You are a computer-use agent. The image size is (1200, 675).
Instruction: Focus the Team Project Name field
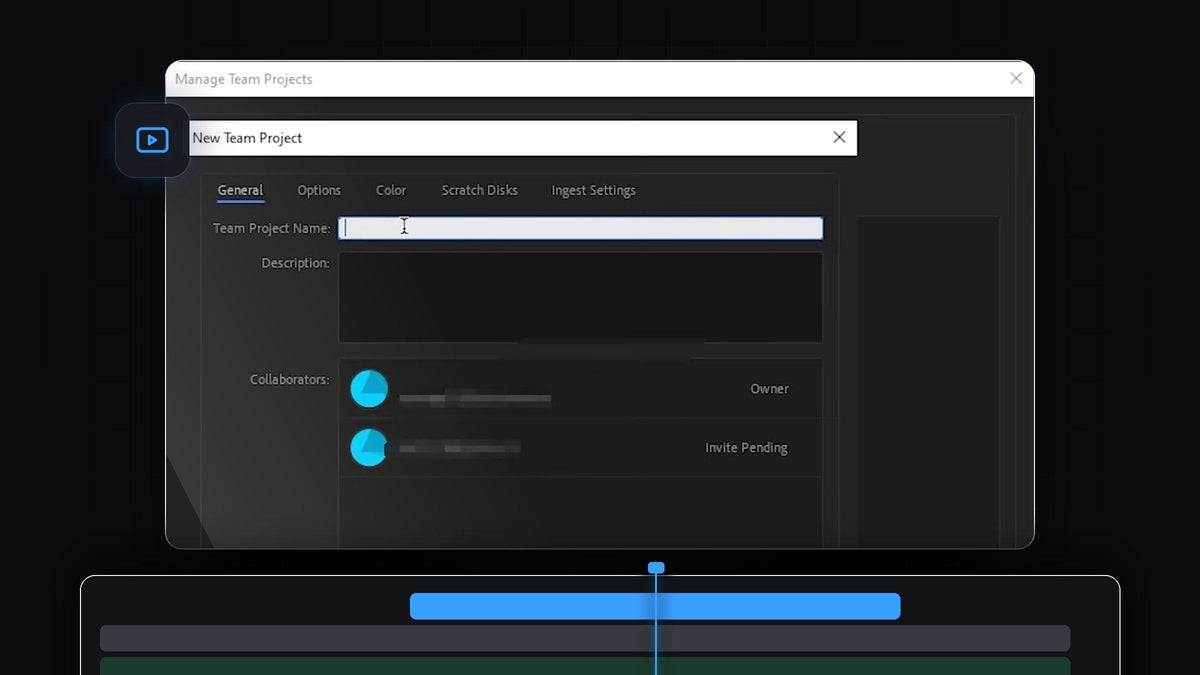pyautogui.click(x=581, y=228)
